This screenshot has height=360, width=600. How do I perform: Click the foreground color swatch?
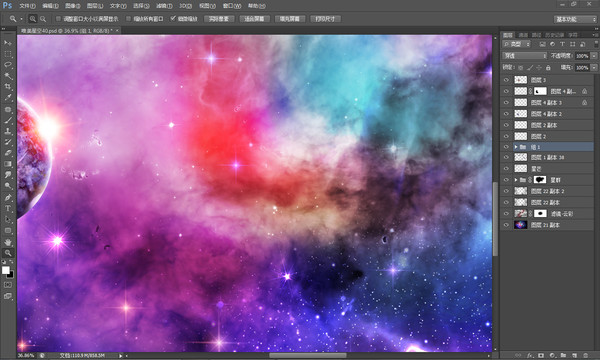5,270
